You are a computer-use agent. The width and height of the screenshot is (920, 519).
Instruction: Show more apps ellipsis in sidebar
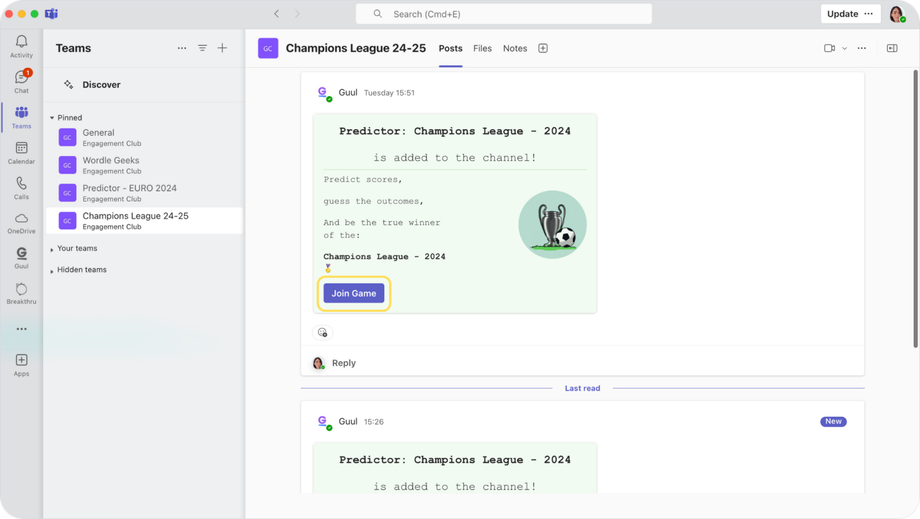pyautogui.click(x=22, y=329)
